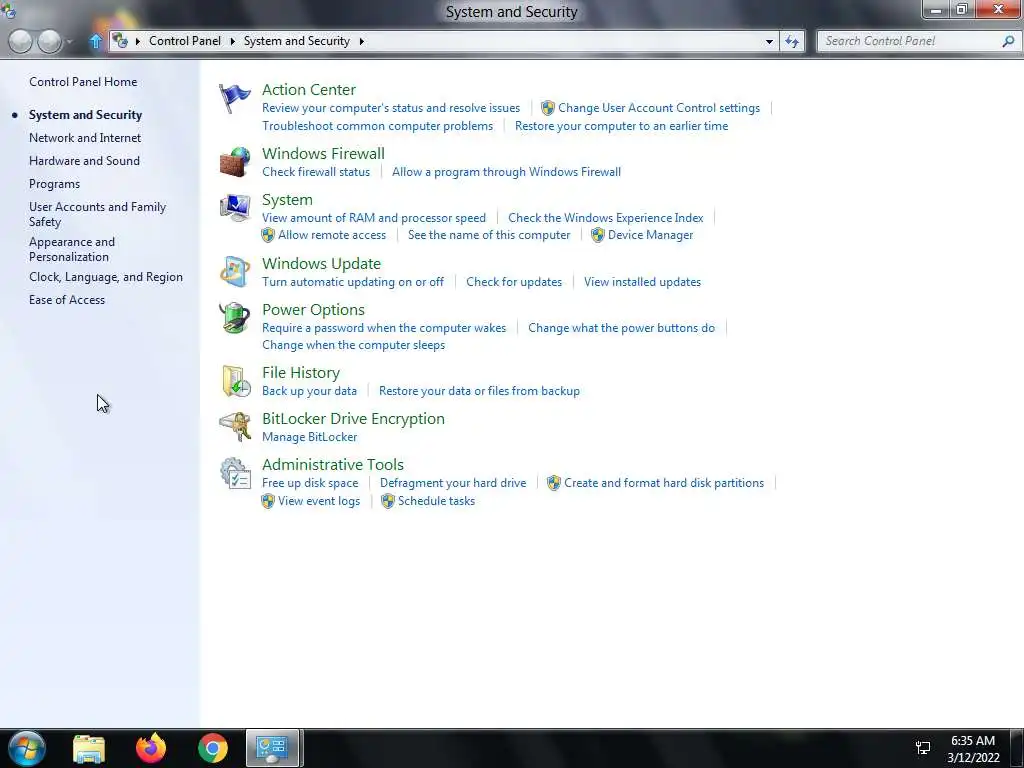Select Hardware and Sound category
This screenshot has height=768, width=1024.
84,161
